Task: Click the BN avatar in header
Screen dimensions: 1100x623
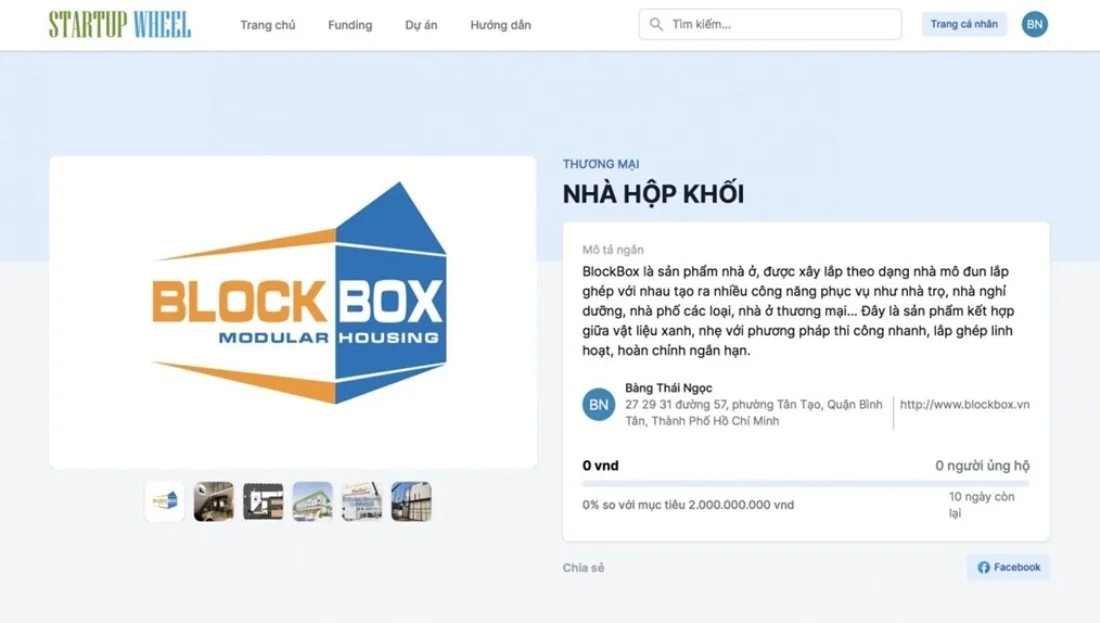Action: [x=1035, y=24]
